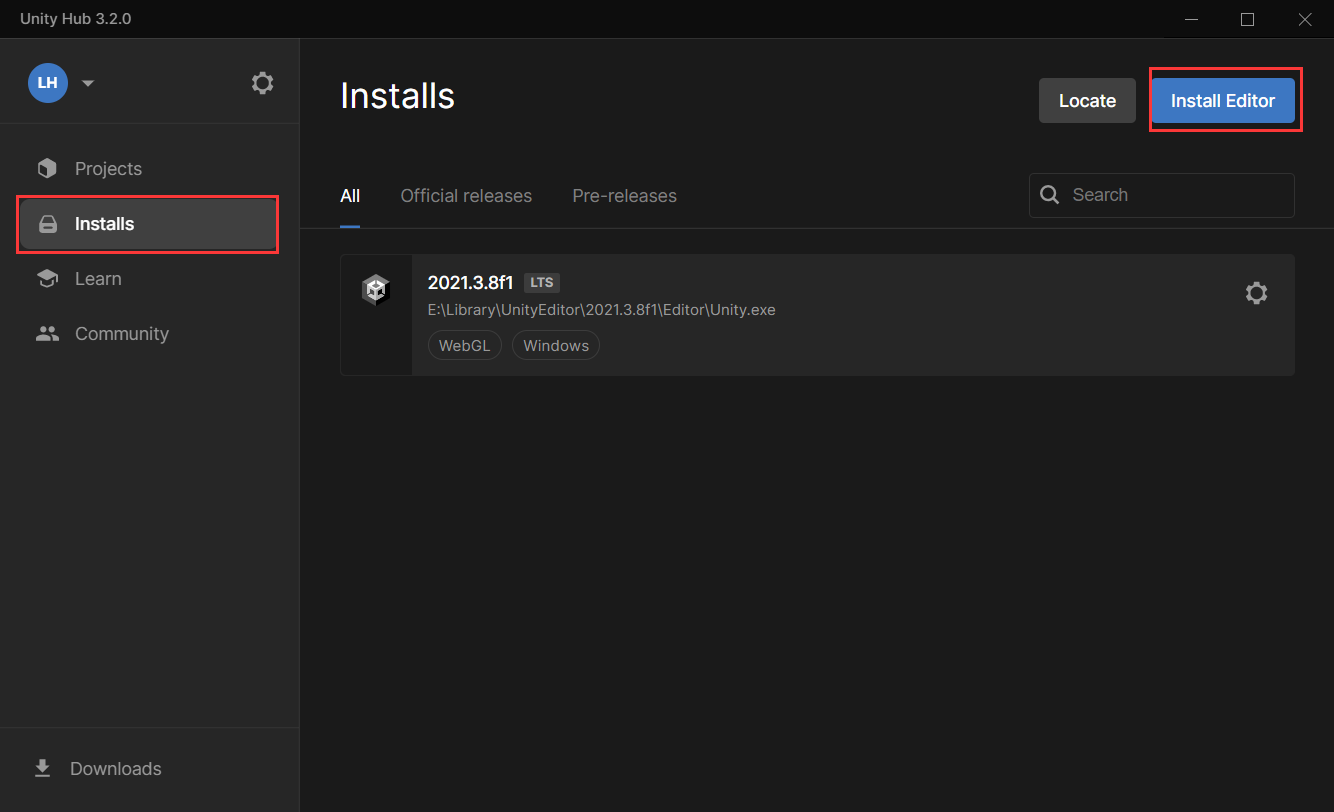Switch to the Pre-releases tab

point(624,196)
